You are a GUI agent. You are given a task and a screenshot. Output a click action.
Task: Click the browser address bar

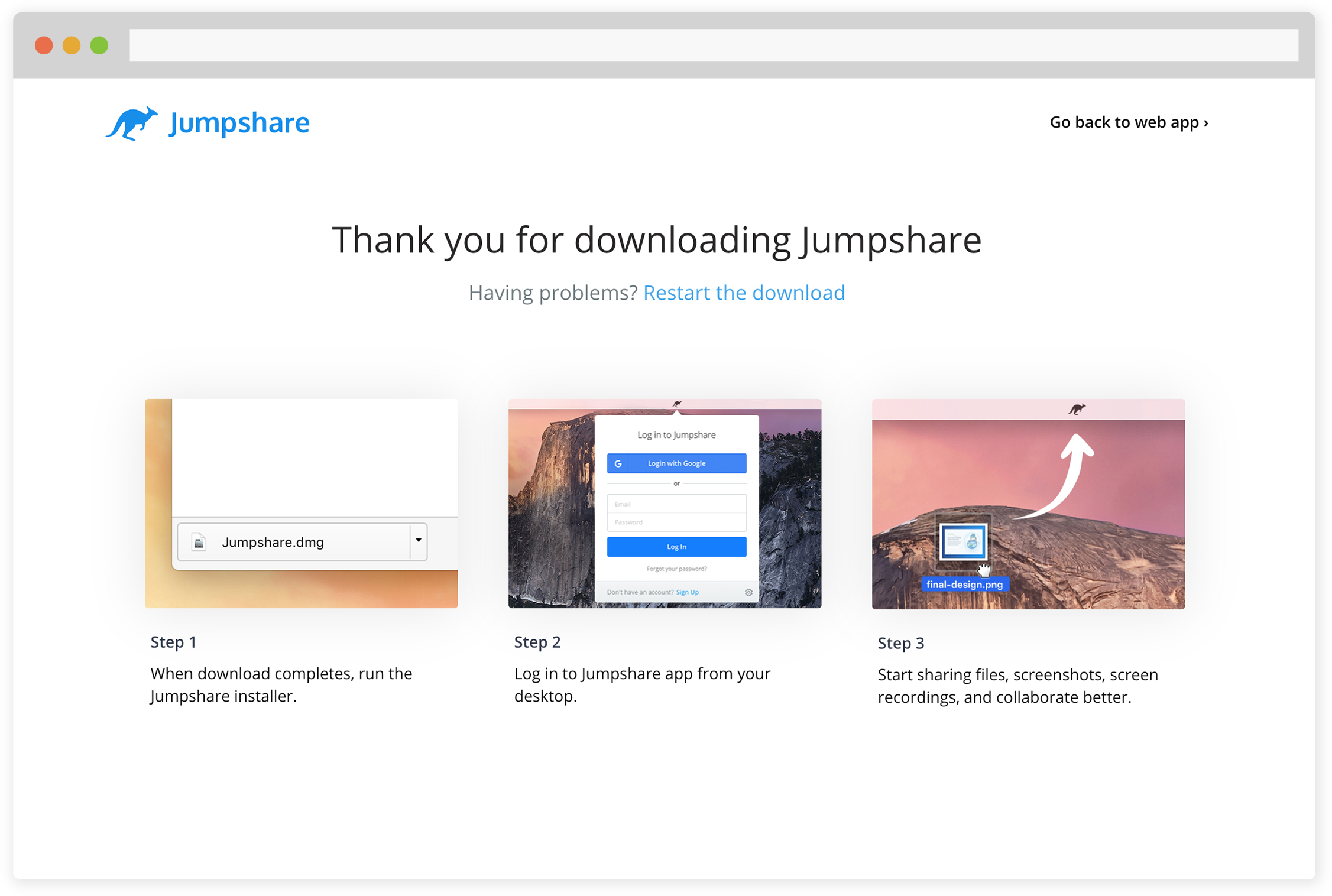pyautogui.click(x=714, y=46)
